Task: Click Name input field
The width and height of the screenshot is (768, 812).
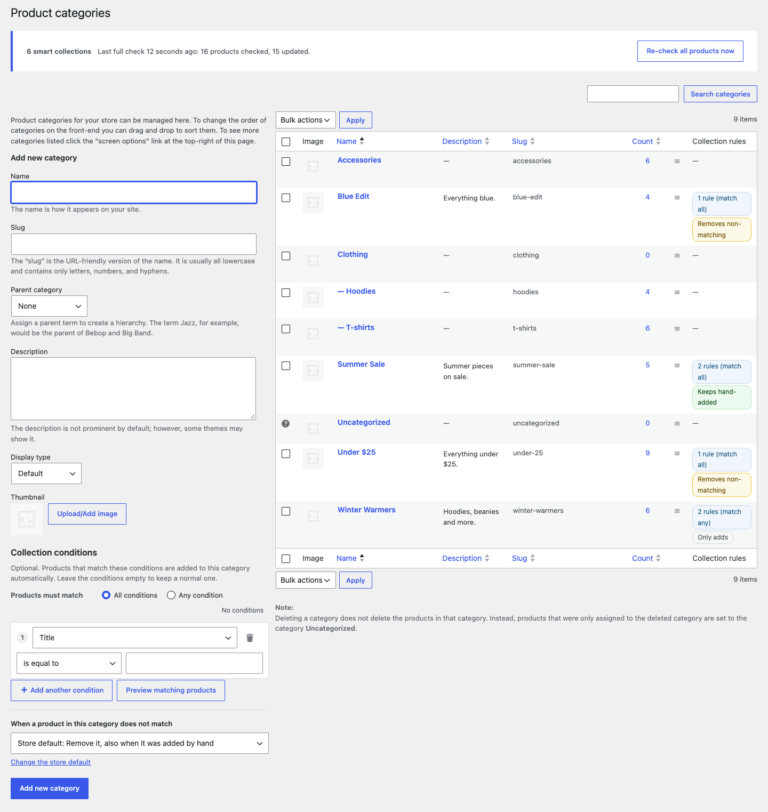Action: click(134, 193)
